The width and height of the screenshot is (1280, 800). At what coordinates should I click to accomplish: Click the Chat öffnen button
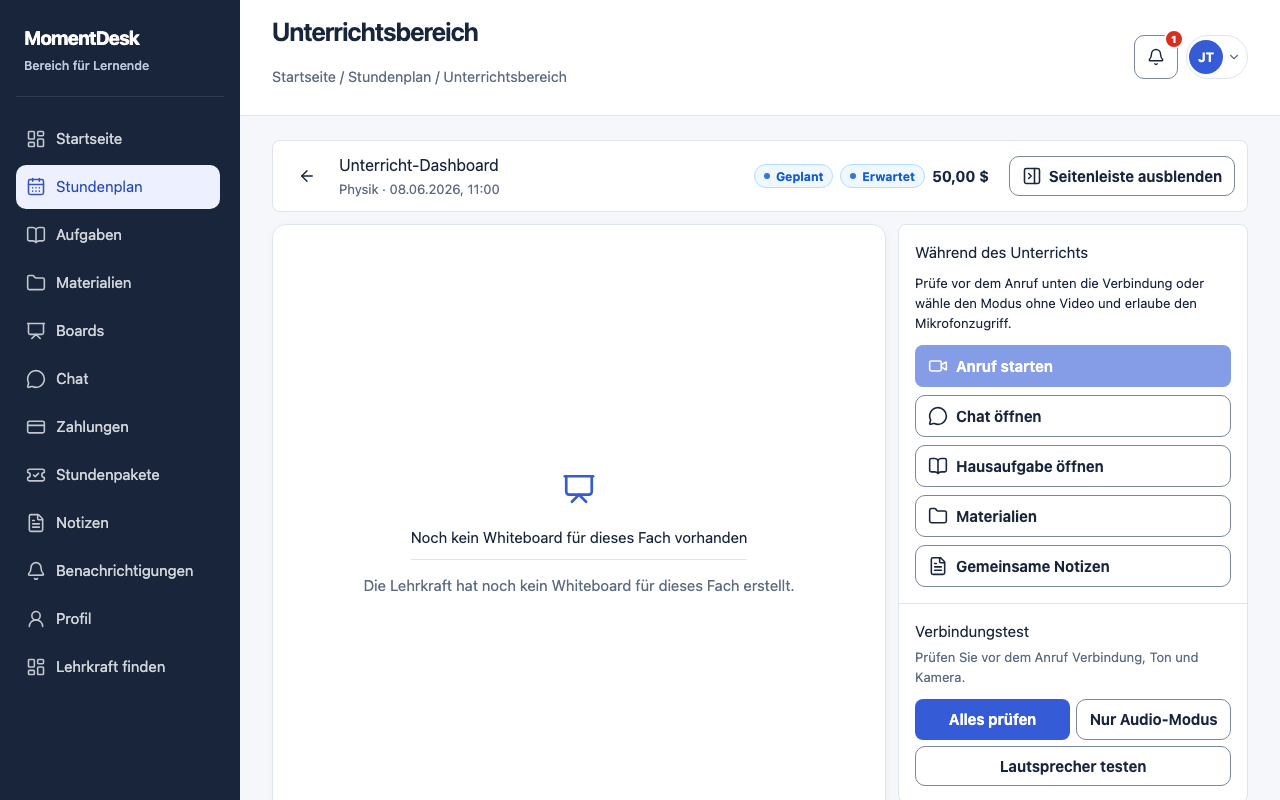[1073, 416]
